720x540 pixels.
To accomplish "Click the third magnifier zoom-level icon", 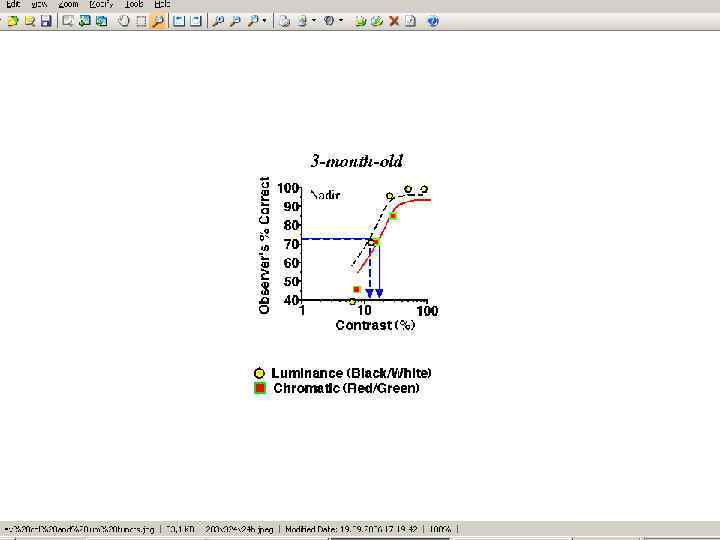I will (x=253, y=21).
